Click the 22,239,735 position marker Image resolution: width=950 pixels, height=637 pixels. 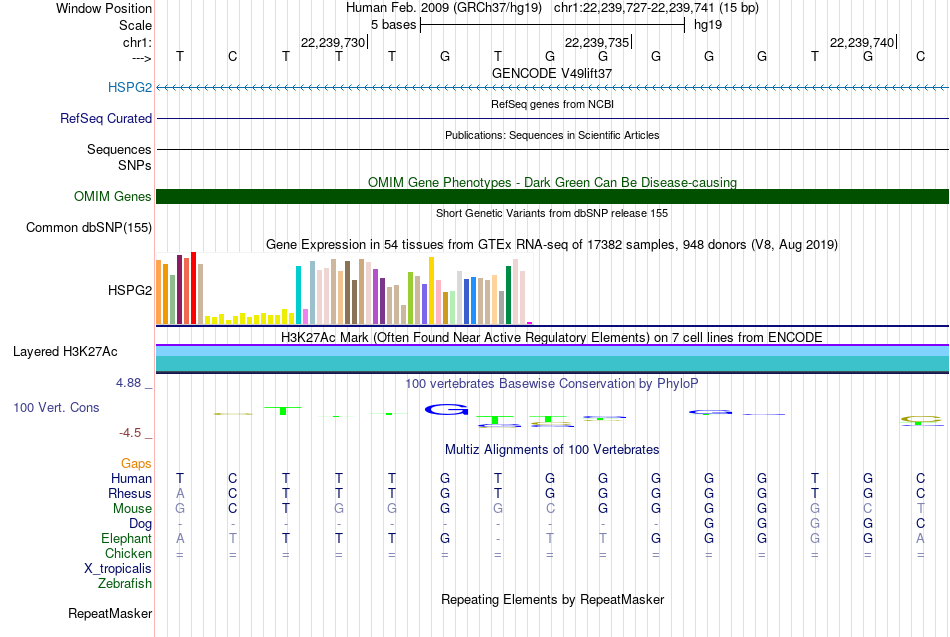click(597, 42)
